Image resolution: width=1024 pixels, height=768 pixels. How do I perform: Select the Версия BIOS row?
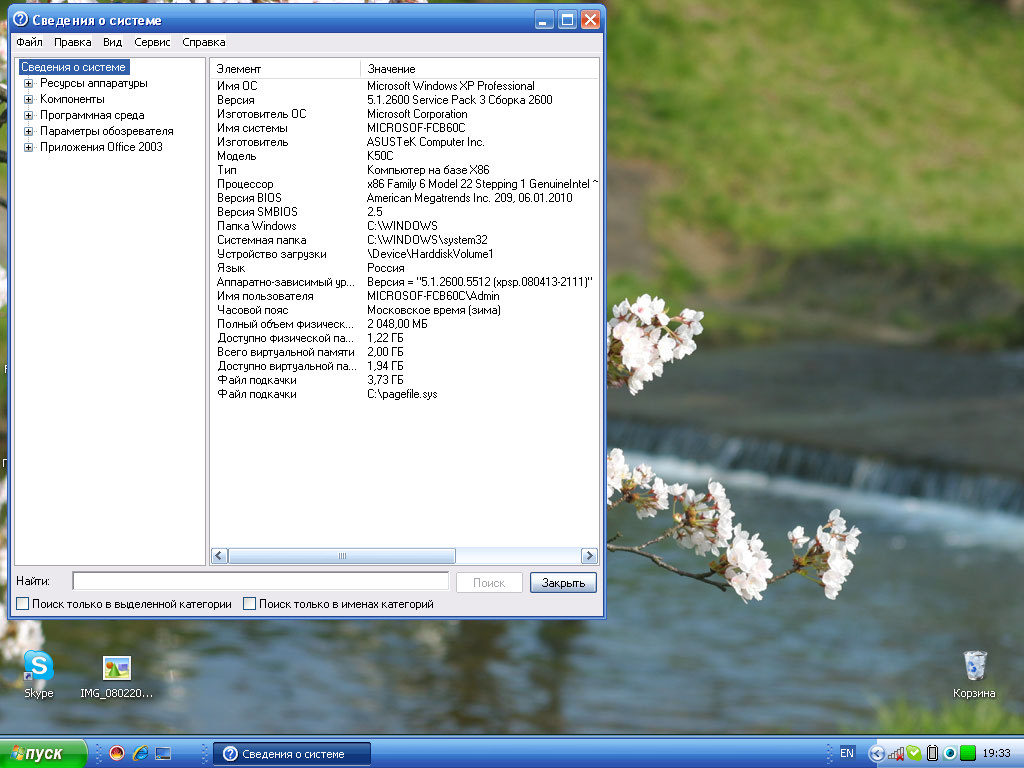[x=404, y=198]
